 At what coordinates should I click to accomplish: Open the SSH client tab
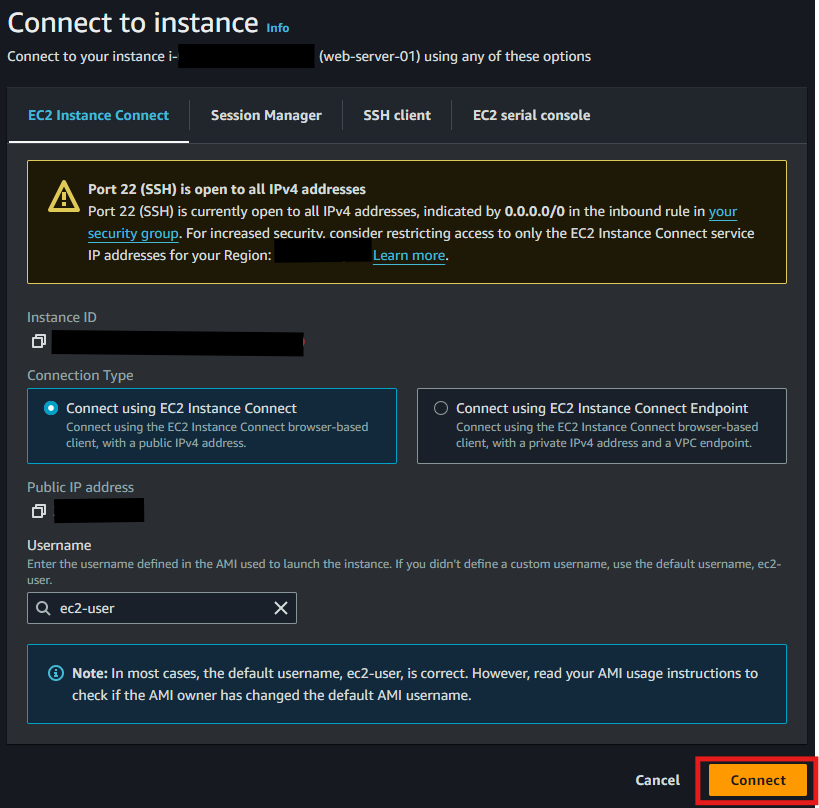(396, 115)
